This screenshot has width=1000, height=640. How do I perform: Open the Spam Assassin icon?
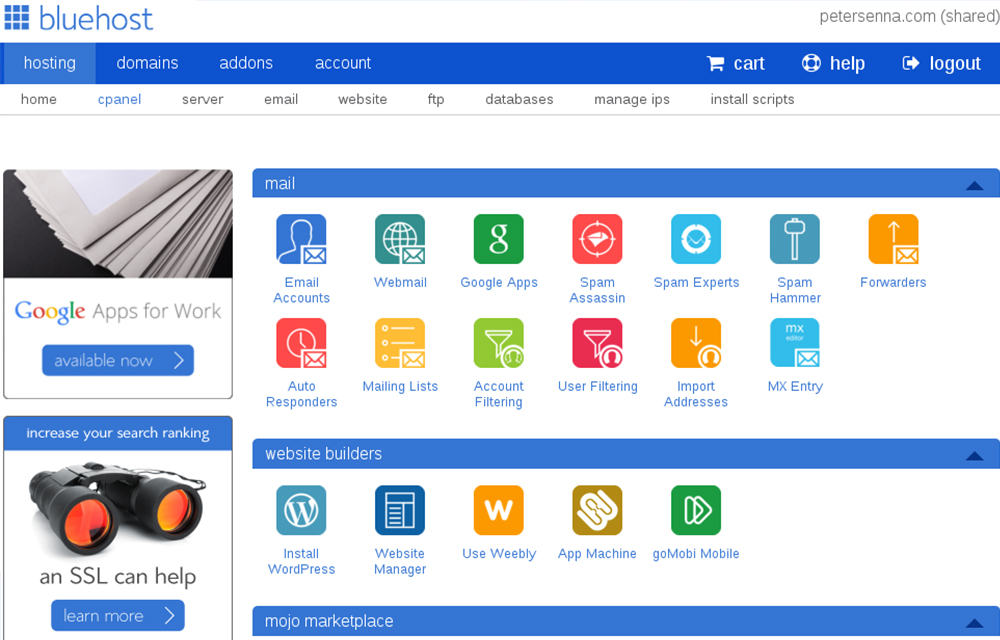coord(597,239)
